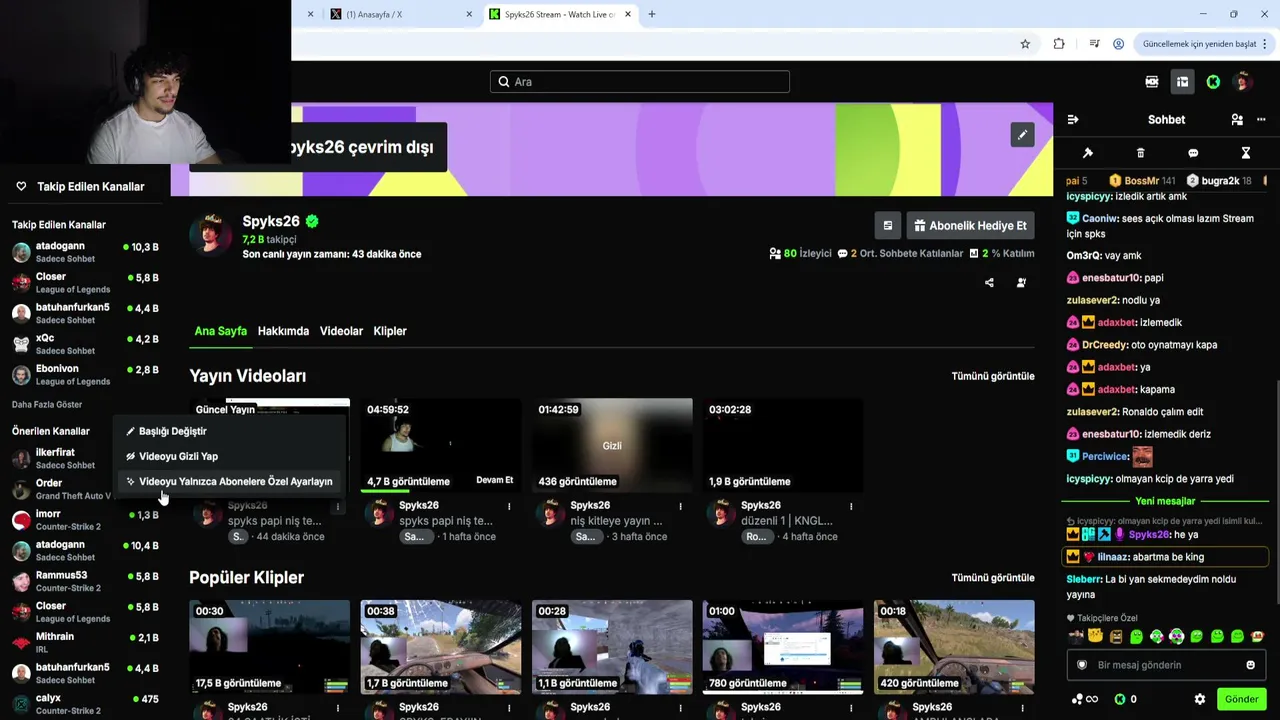Image resolution: width=1280 pixels, height=720 pixels.
Task: Close the Anasayfa / X tab
Action: click(470, 14)
